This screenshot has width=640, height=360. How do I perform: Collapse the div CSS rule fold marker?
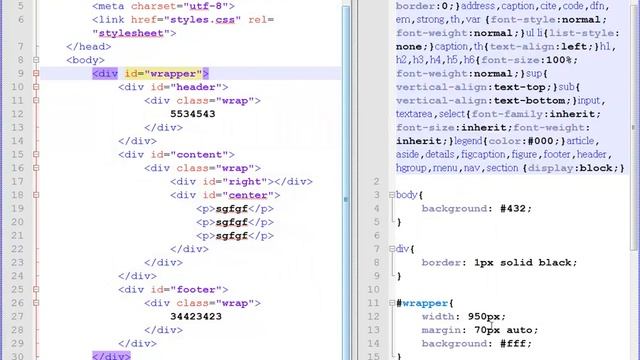click(x=392, y=249)
